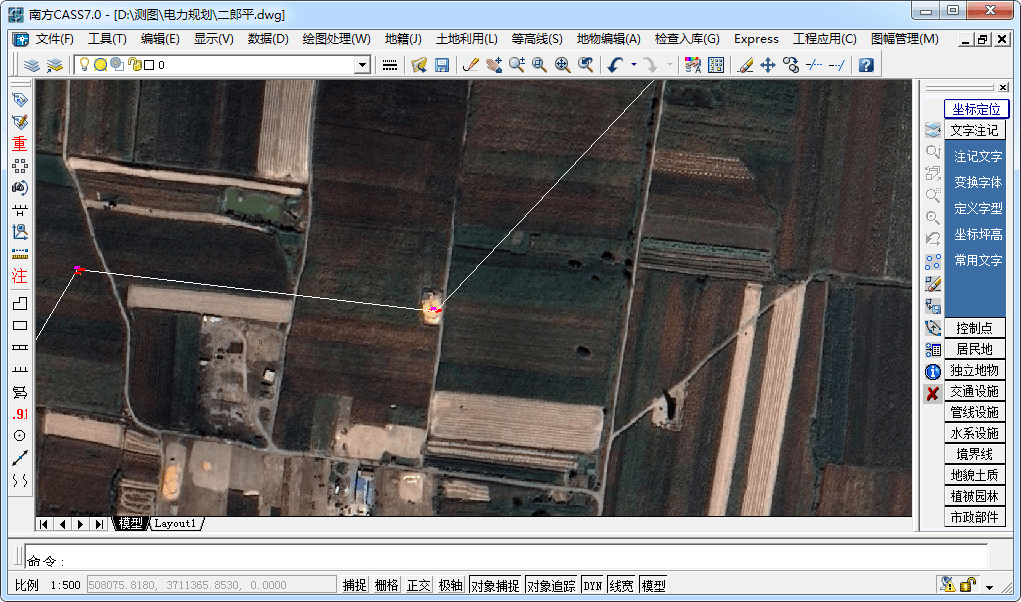Open the 植被园林 category
1021x602 pixels.
974,496
